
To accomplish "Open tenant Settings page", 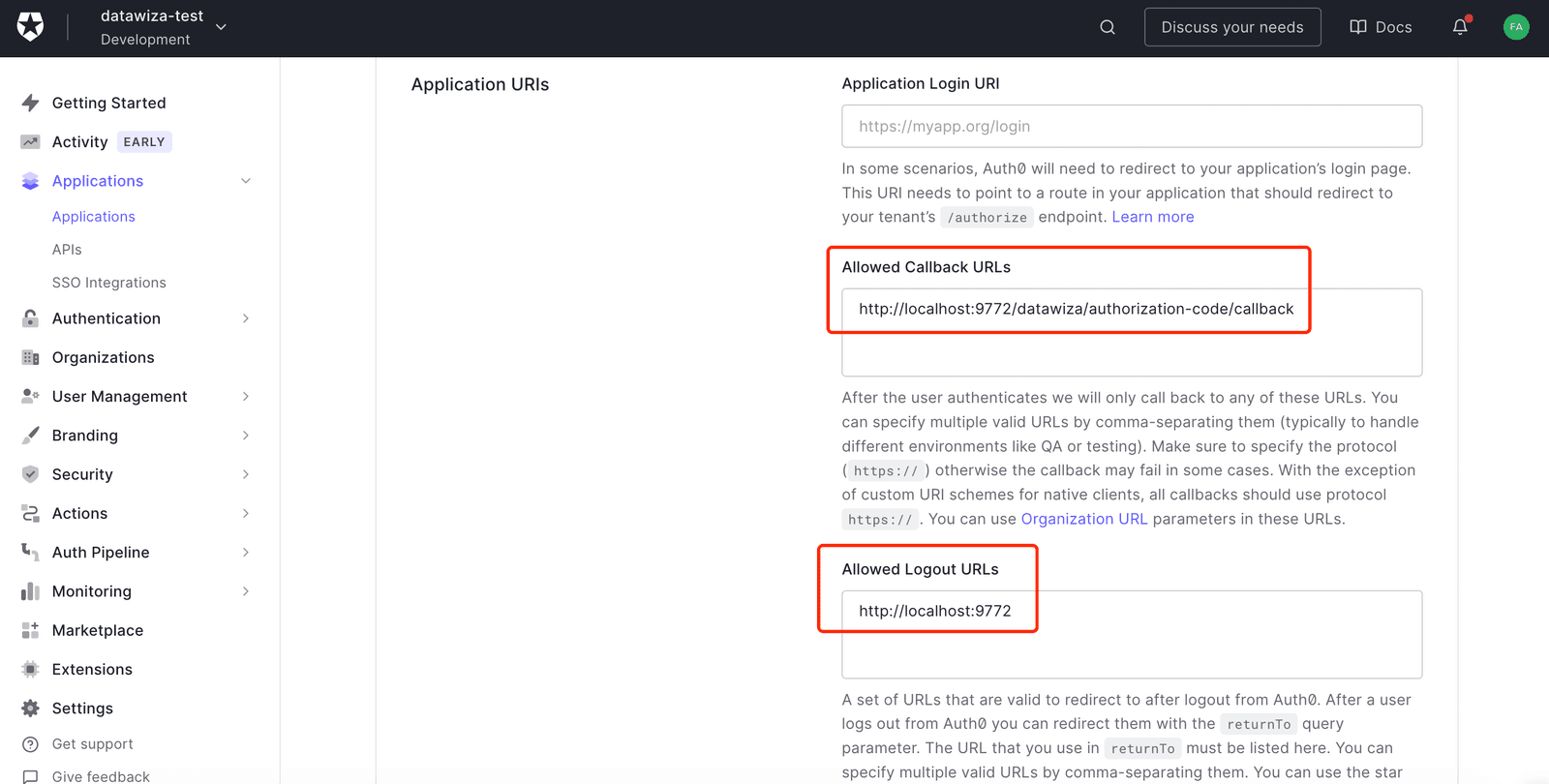I will (x=82, y=709).
